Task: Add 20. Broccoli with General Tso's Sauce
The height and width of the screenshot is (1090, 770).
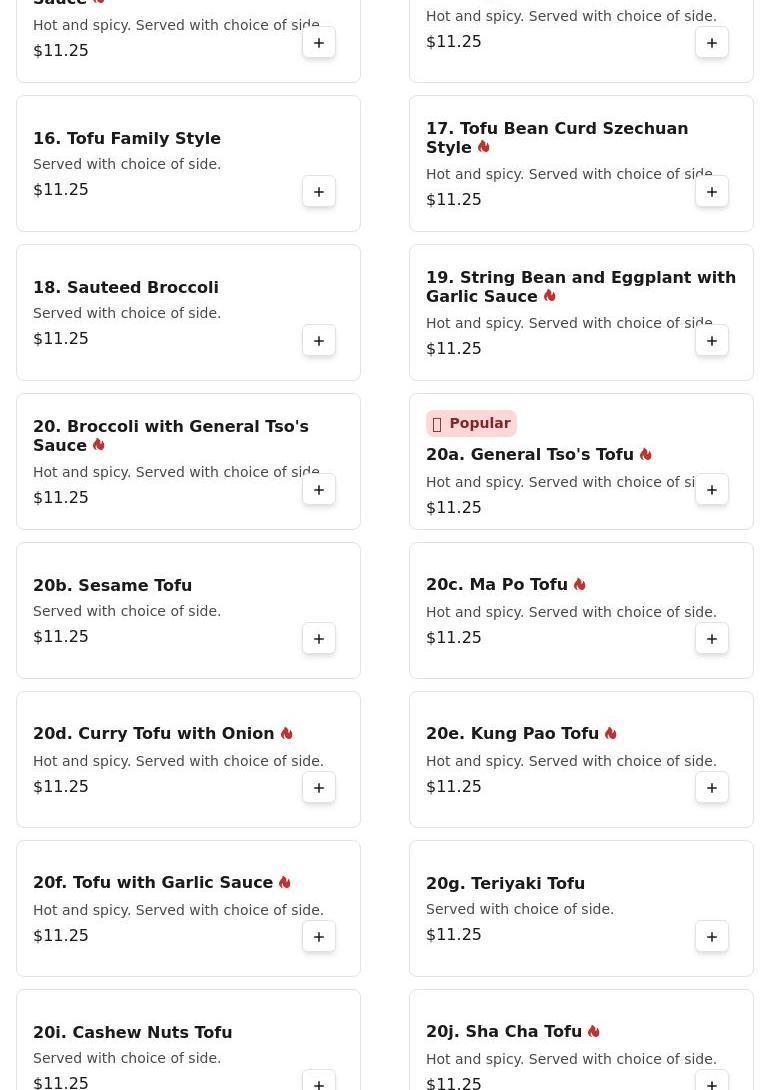Action: 319,489
